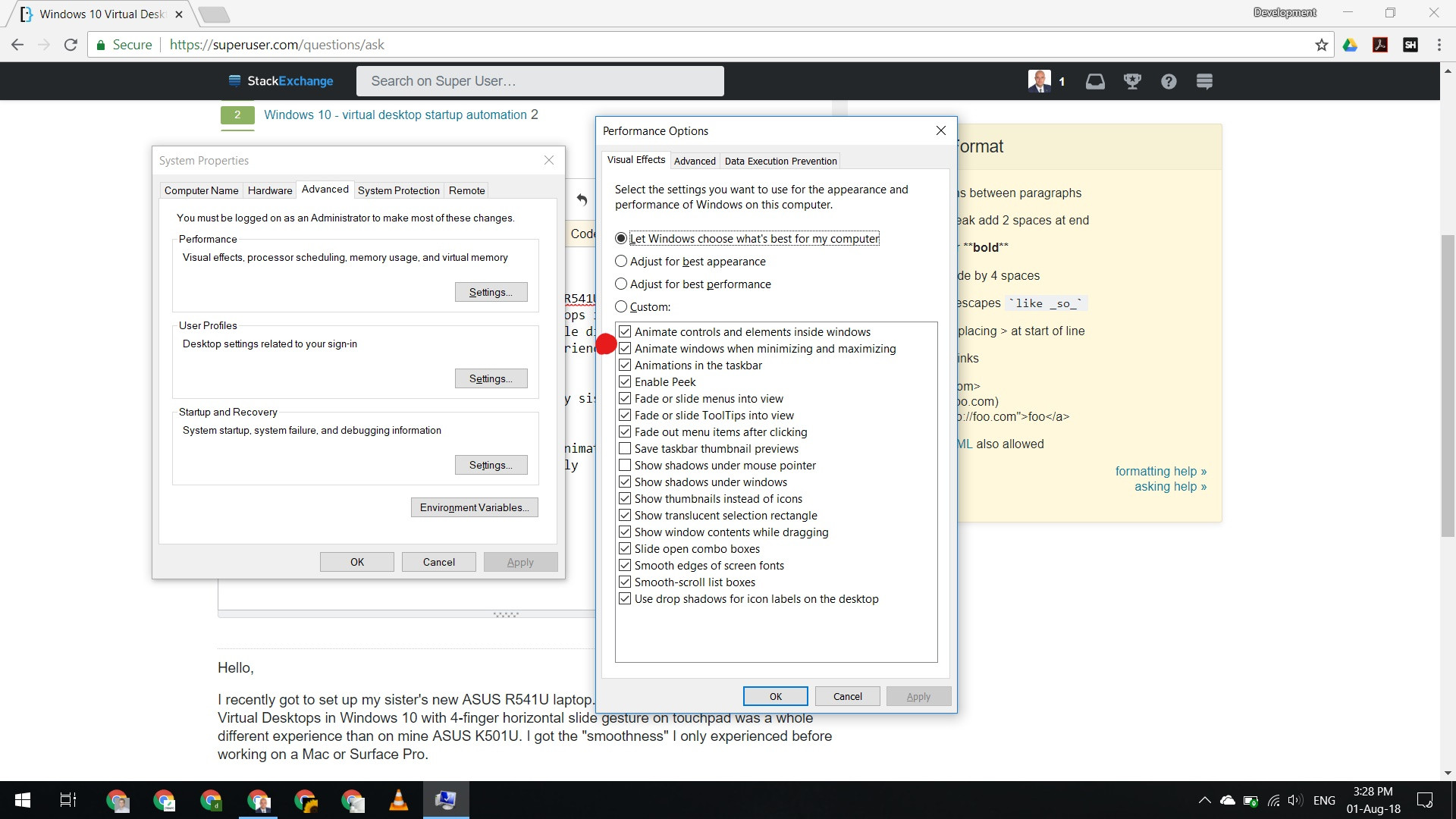Enable Save taskbar thumbnail previews
The height and width of the screenshot is (819, 1456).
point(625,448)
